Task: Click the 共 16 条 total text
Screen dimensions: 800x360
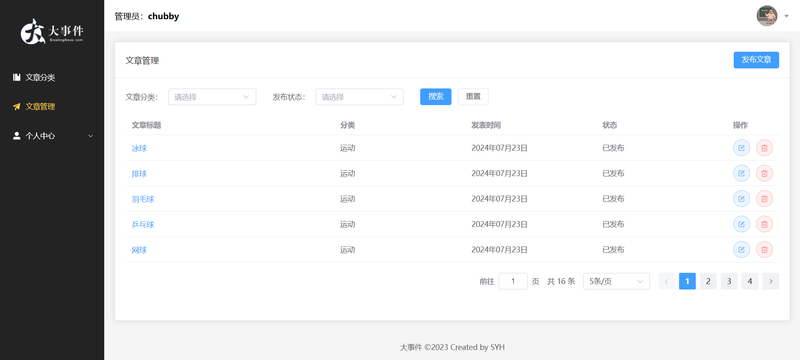Action: click(561, 281)
